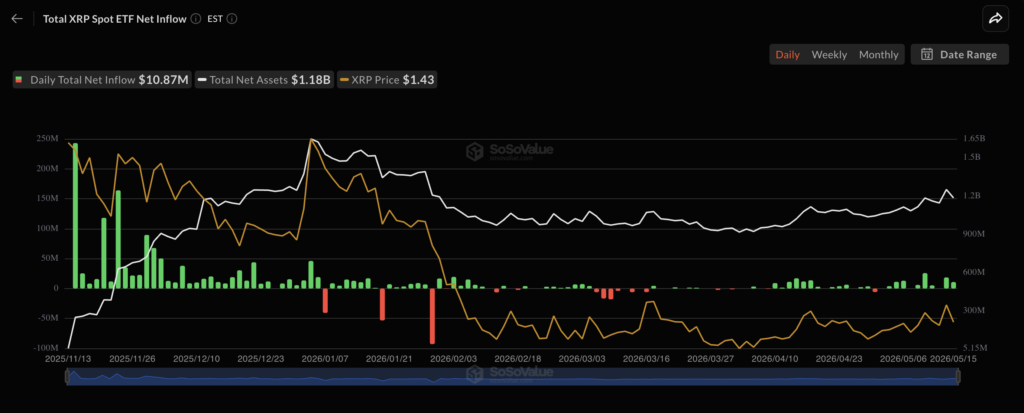1024x413 pixels.
Task: Click the EST timezone label
Action: pos(215,19)
